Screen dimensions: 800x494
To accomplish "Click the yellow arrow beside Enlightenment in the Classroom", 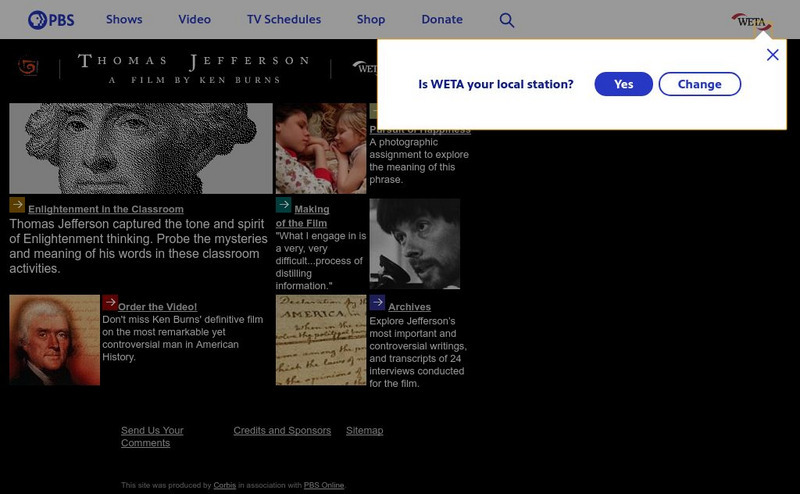I will click(17, 205).
